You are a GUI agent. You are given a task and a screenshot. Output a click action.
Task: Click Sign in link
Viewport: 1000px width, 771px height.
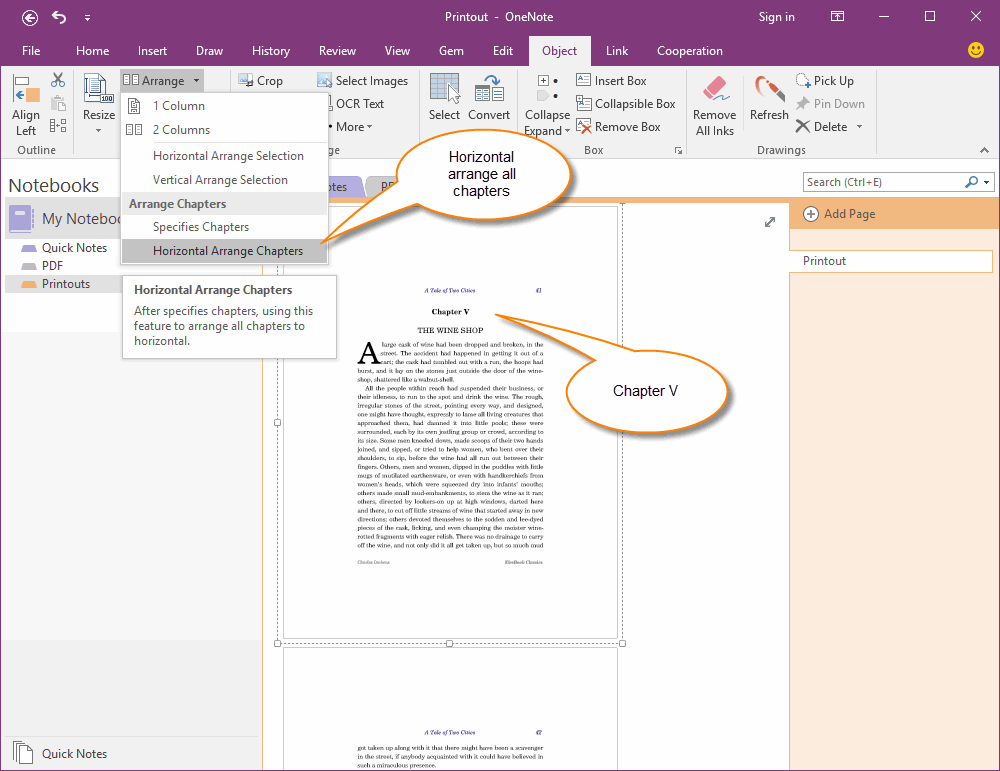pos(776,17)
